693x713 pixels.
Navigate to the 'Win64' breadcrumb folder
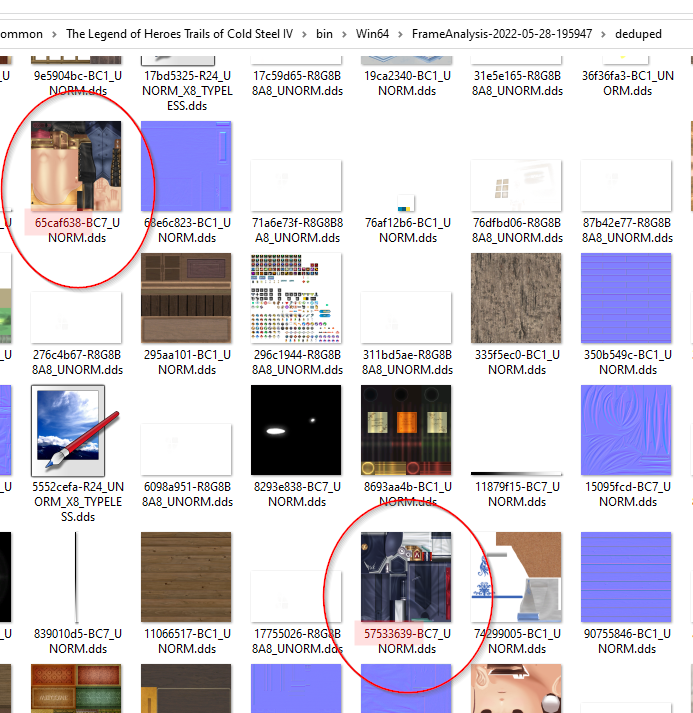372,34
